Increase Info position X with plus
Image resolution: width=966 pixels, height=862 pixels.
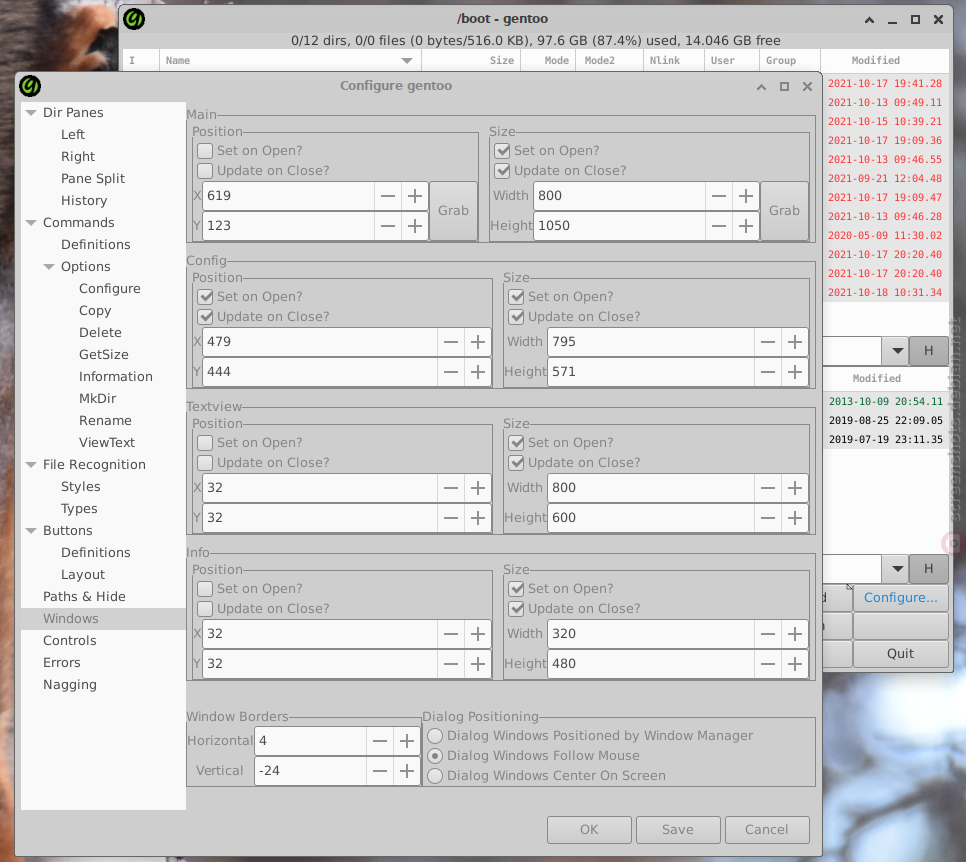pyautogui.click(x=477, y=634)
